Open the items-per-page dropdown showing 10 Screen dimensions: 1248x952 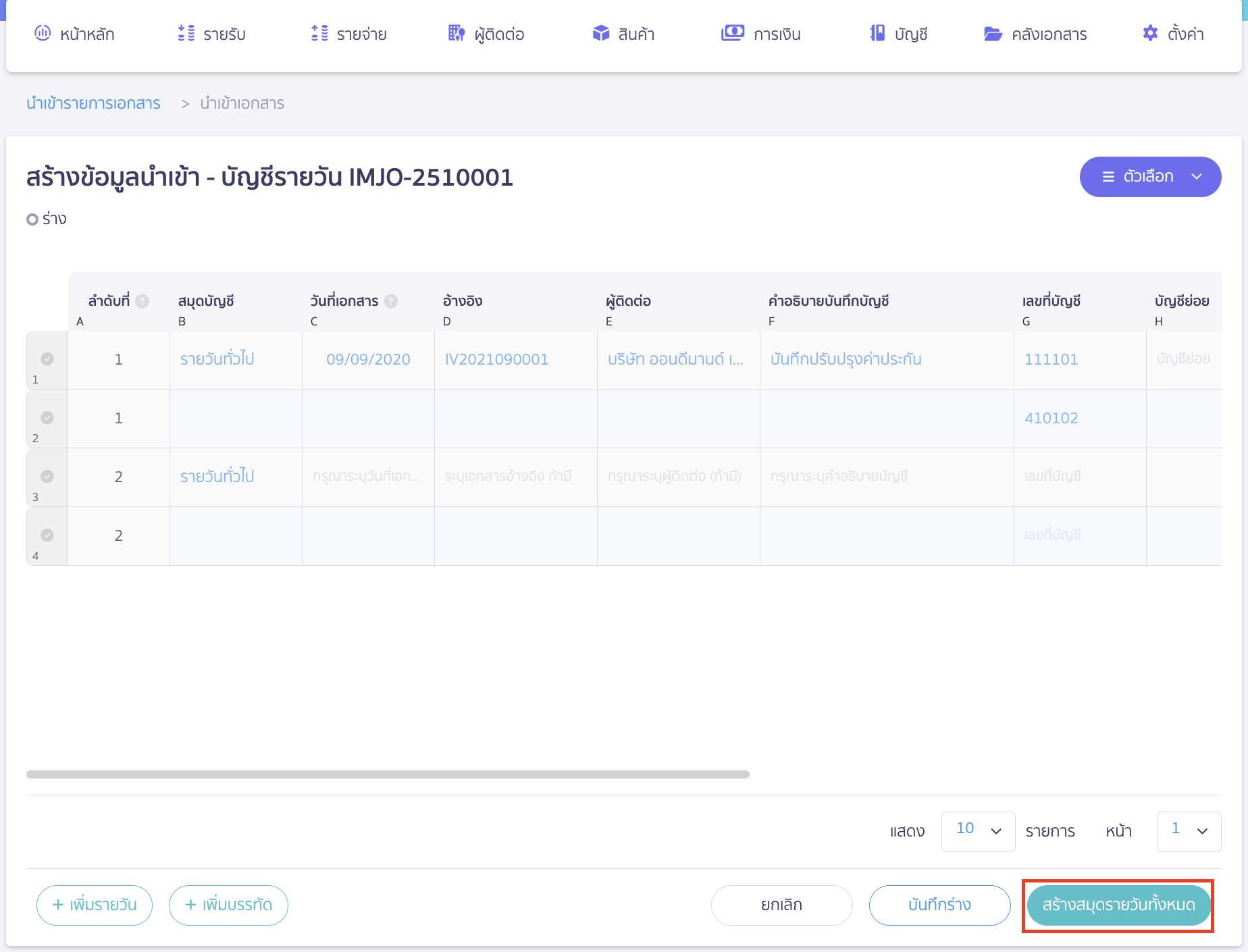(x=978, y=831)
